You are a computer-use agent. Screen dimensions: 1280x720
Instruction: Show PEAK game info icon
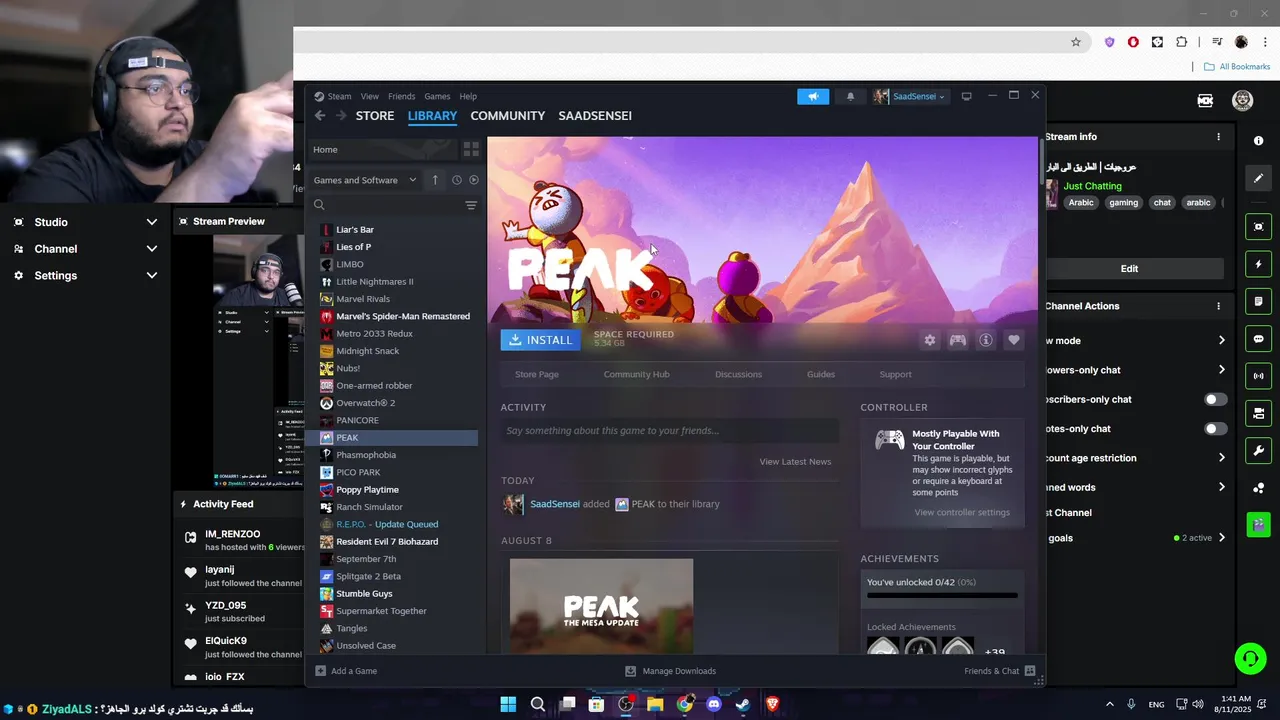click(x=986, y=340)
